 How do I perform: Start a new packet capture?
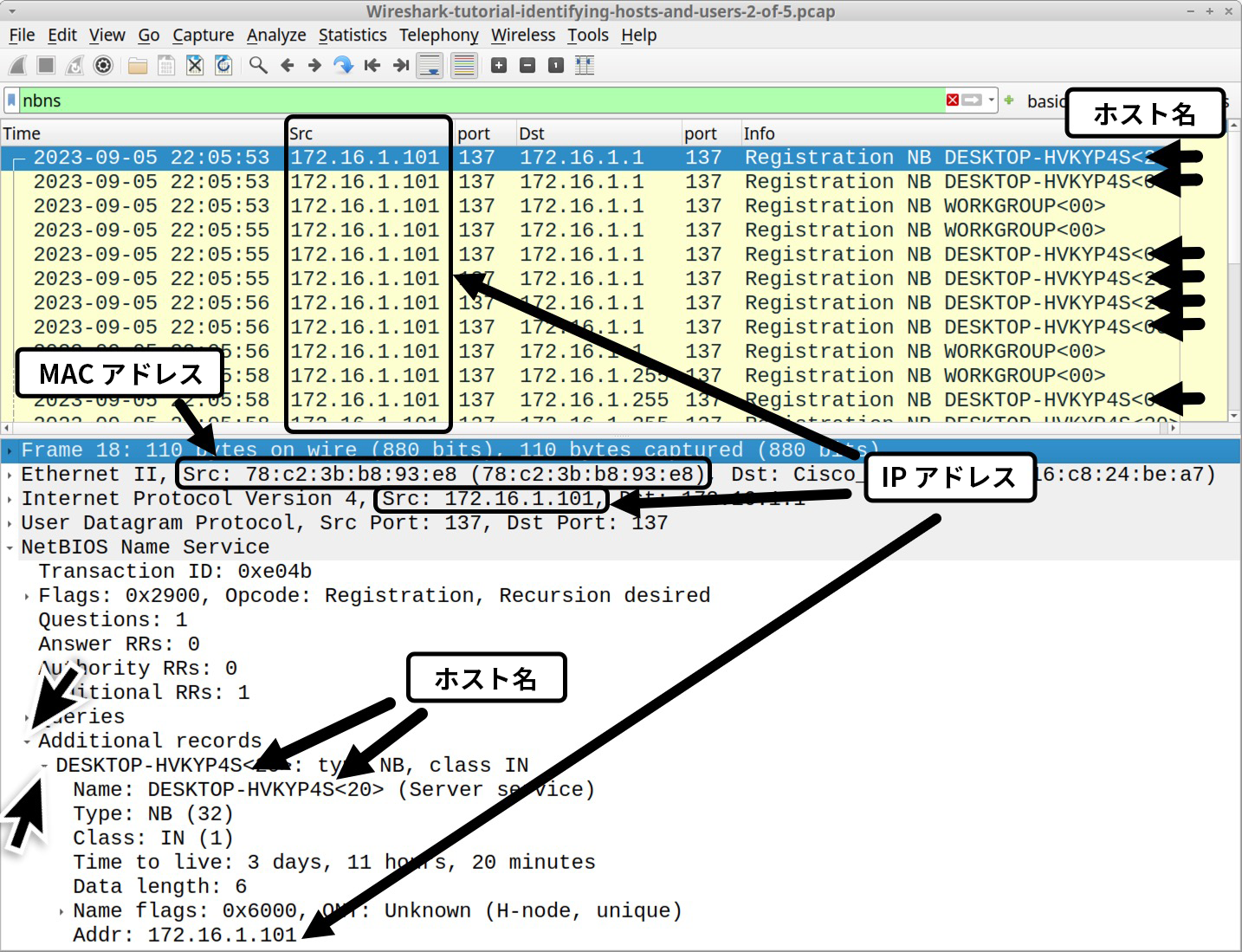click(16, 65)
